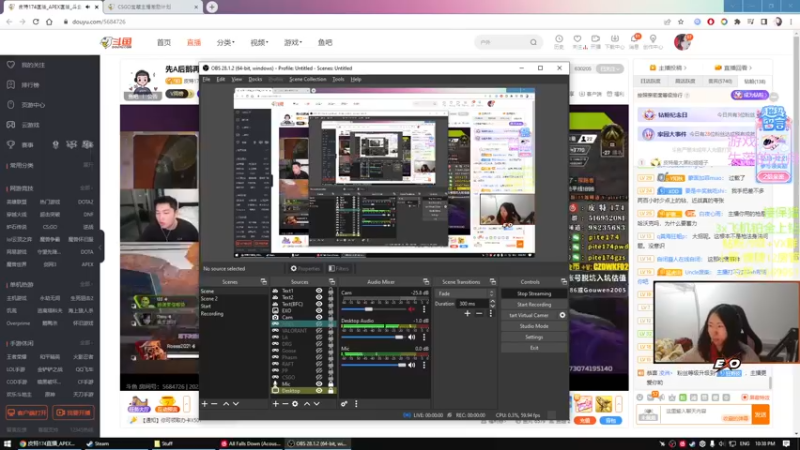
Task: Click trophy icon in Douyu sidebar
Action: coord(11,144)
